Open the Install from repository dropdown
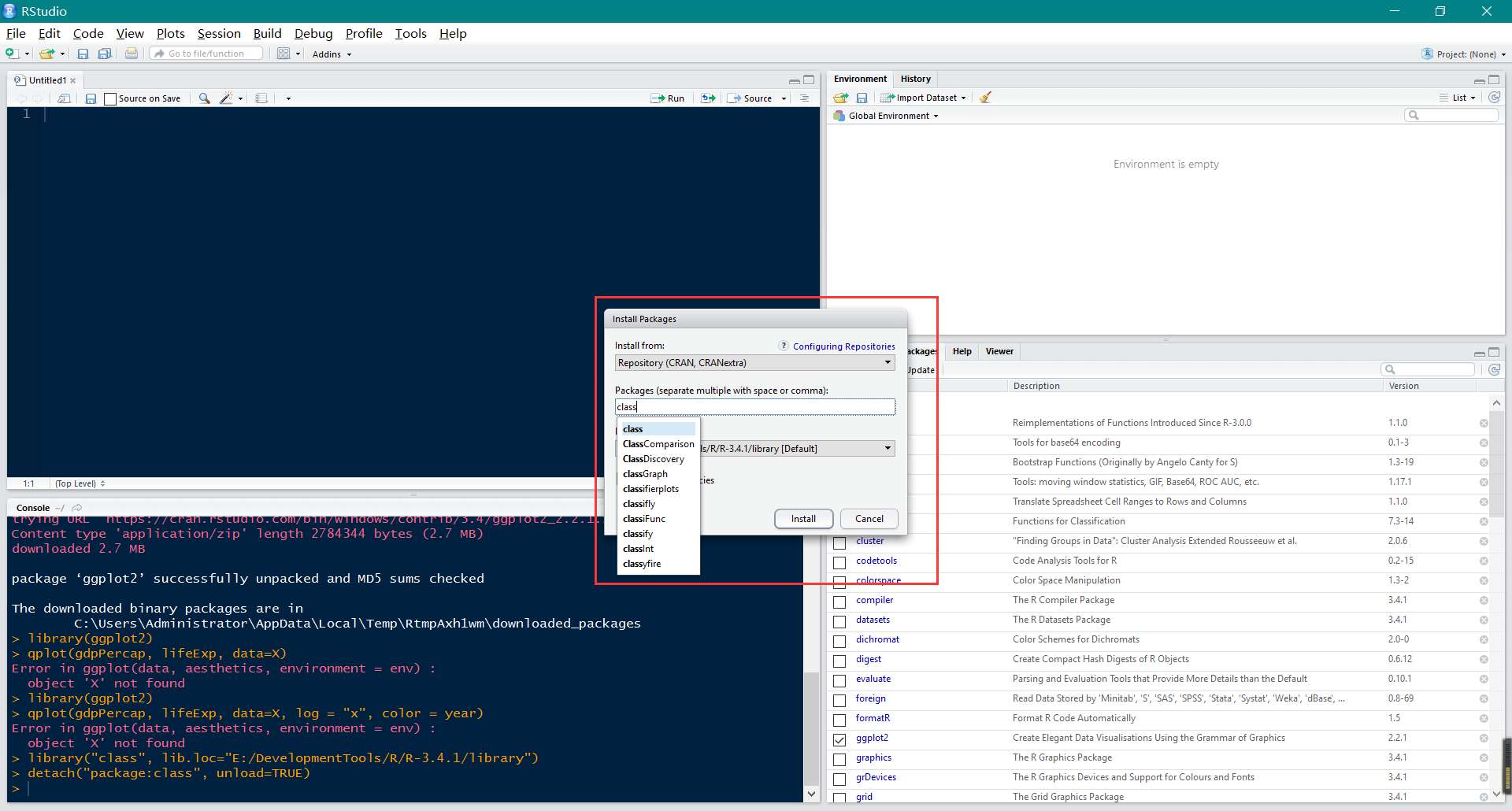1512x811 pixels. coord(754,363)
